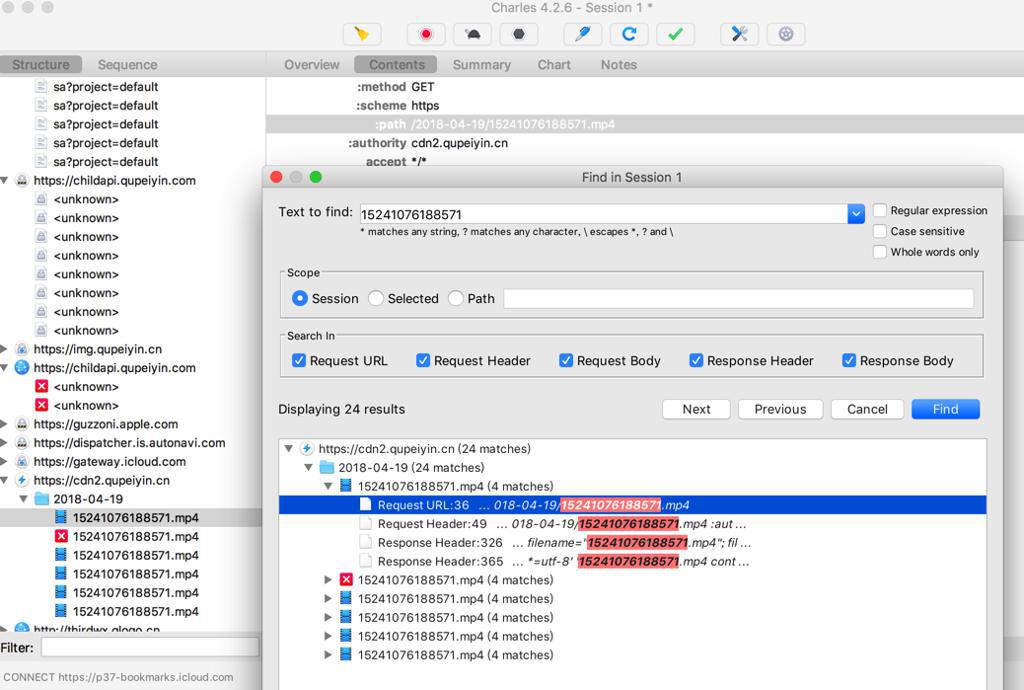The height and width of the screenshot is (690, 1024).
Task: Expand the guzzoni.apple.com host node
Action: click(x=4, y=424)
